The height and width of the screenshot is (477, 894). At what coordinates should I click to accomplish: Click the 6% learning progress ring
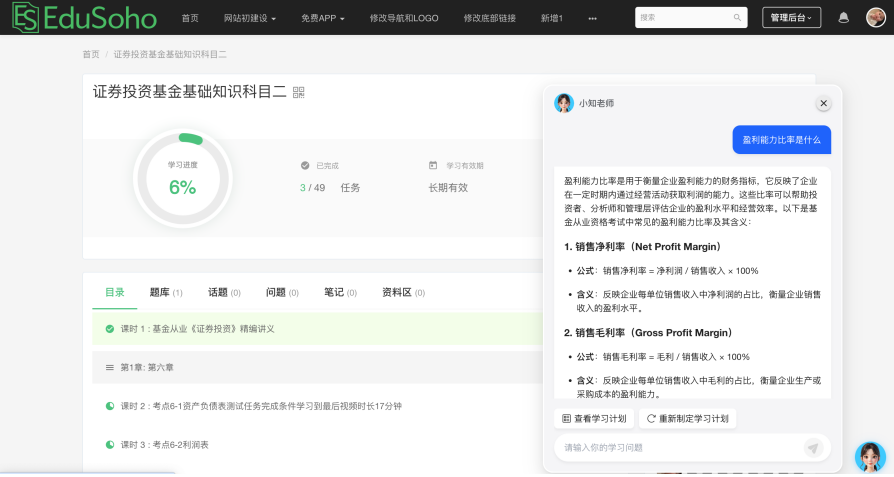(x=182, y=179)
